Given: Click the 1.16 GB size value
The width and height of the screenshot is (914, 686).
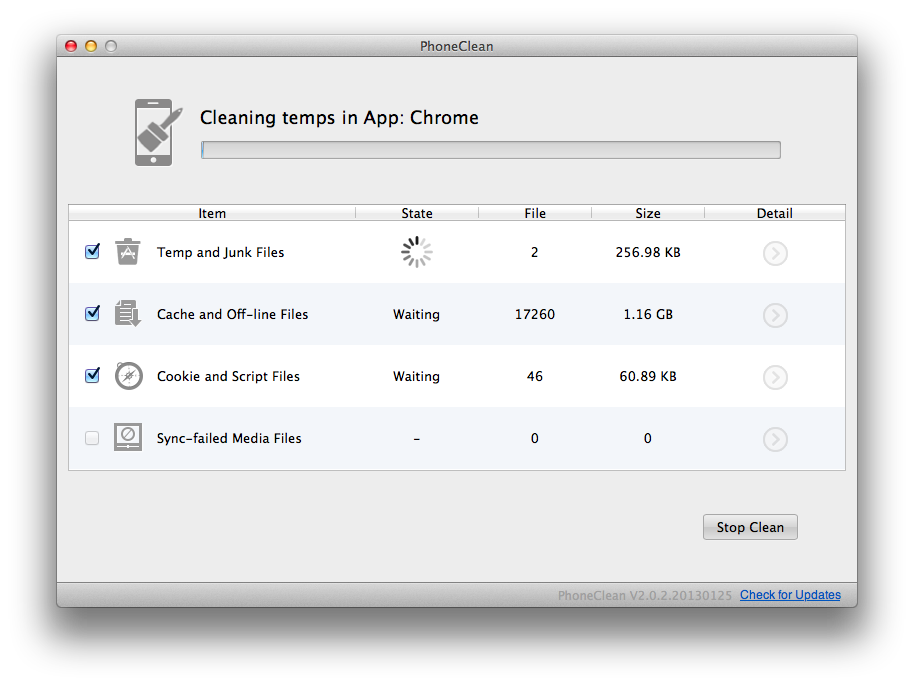Looking at the screenshot, I should pyautogui.click(x=648, y=314).
